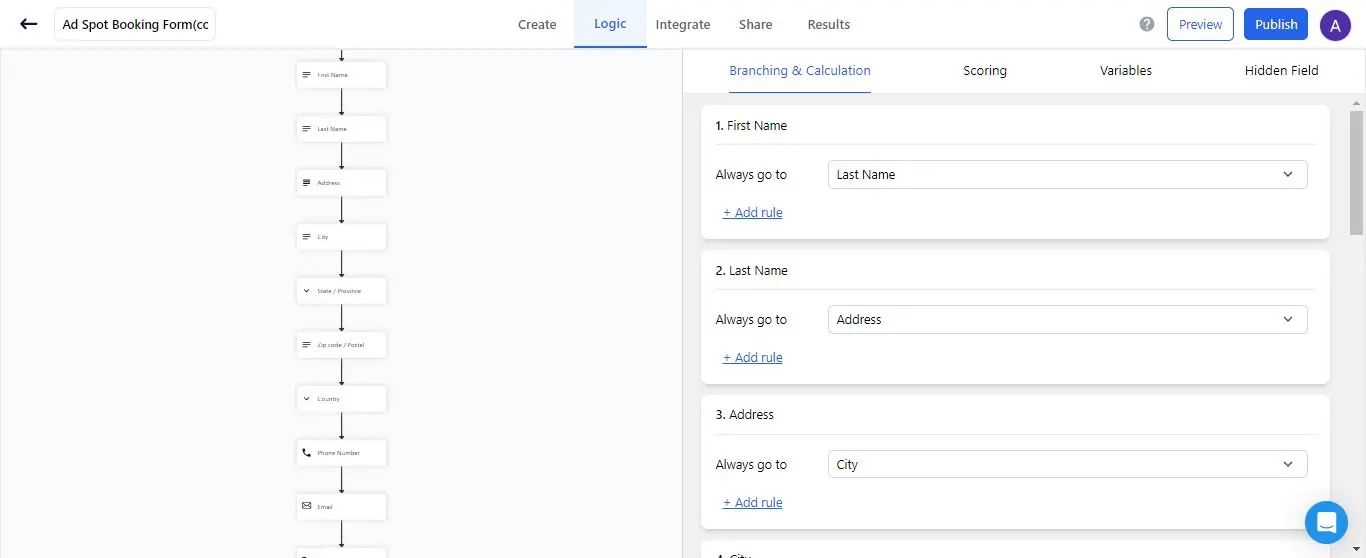Viewport: 1366px width, 558px height.
Task: Expand the Address 'Always go to' dropdown
Action: (1067, 465)
